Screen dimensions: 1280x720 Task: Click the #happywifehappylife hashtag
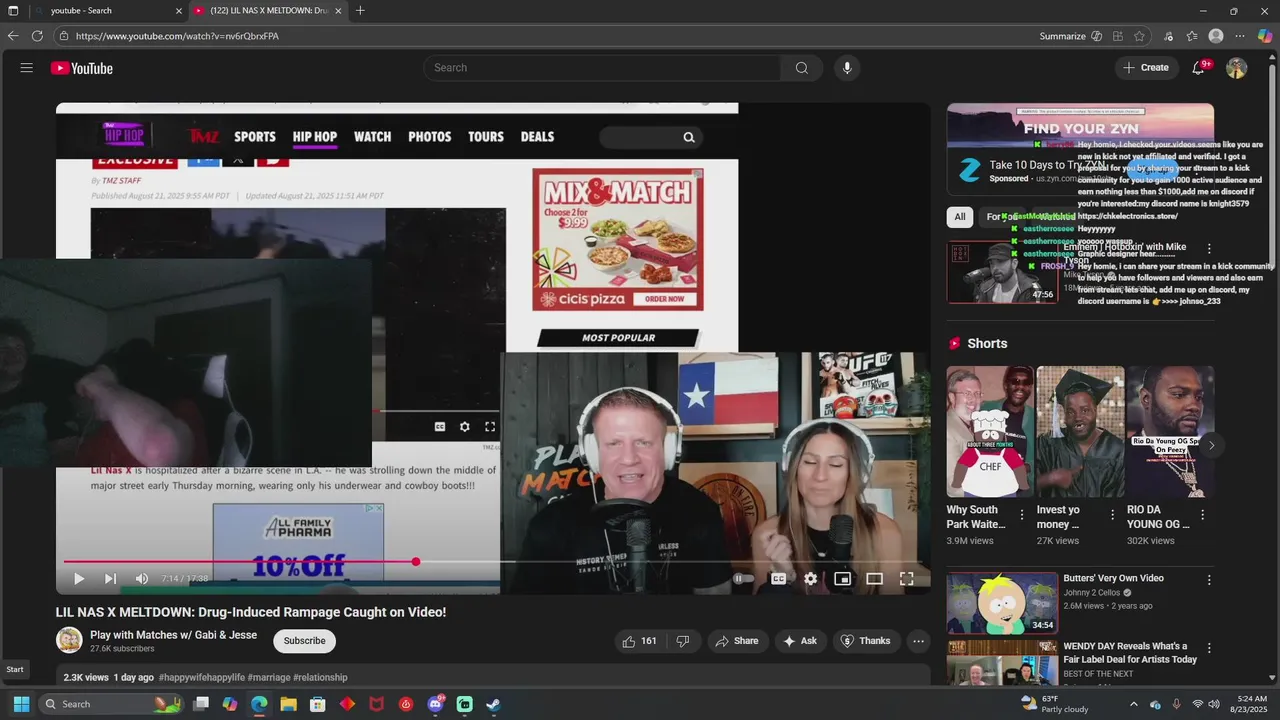point(201,678)
